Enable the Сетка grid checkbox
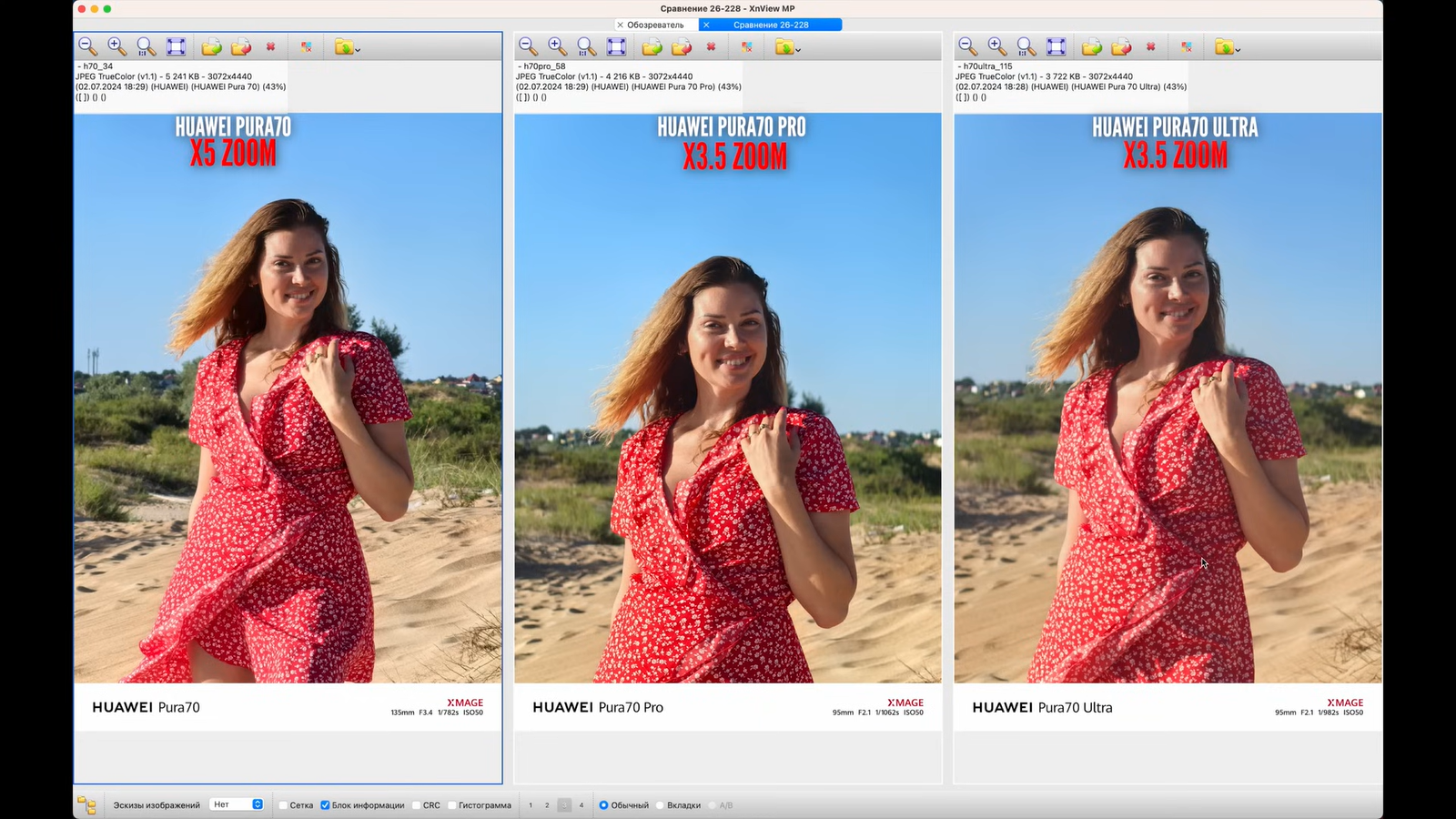Screen dimensions: 1456x819 coord(284,805)
